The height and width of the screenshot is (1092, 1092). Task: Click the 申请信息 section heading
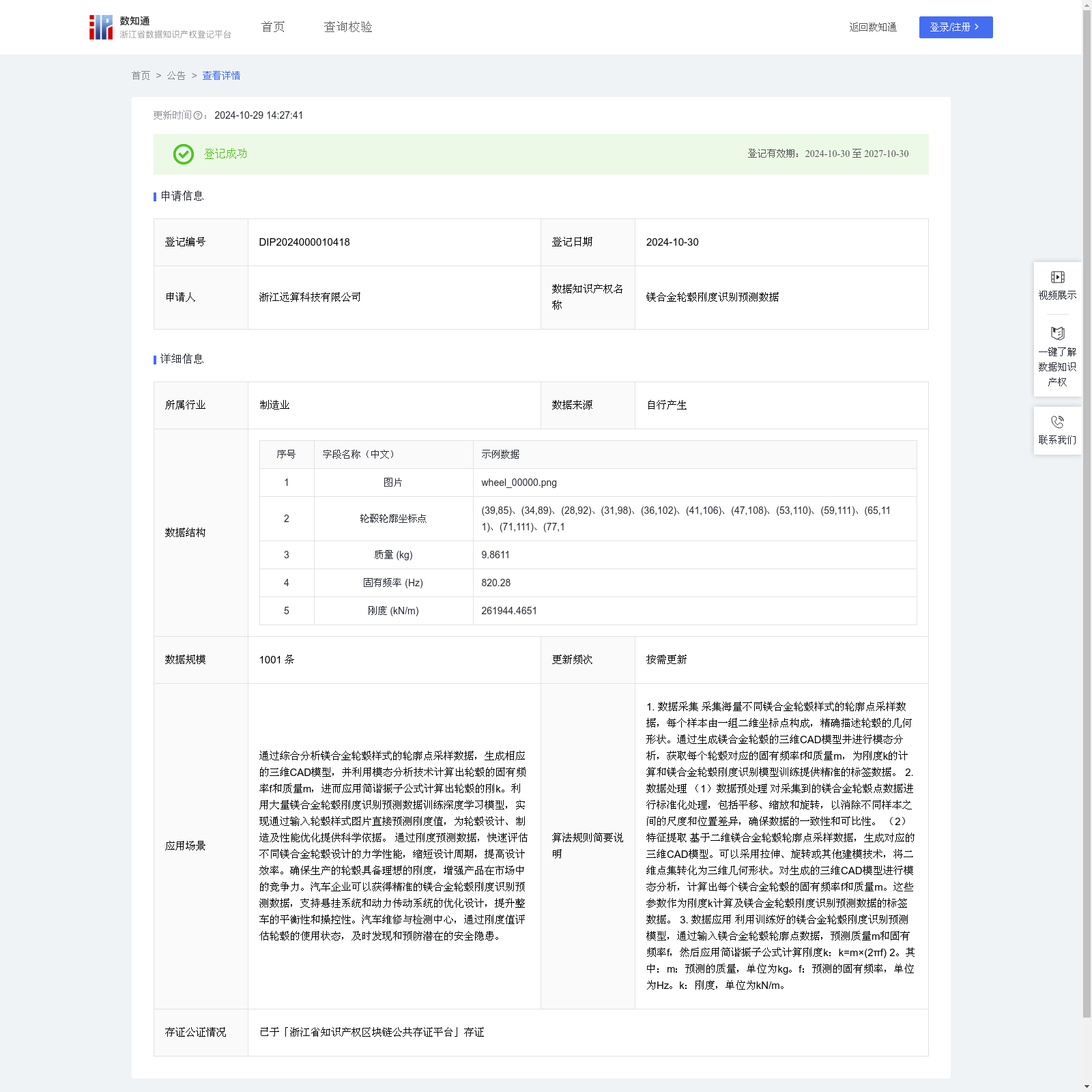(x=182, y=197)
